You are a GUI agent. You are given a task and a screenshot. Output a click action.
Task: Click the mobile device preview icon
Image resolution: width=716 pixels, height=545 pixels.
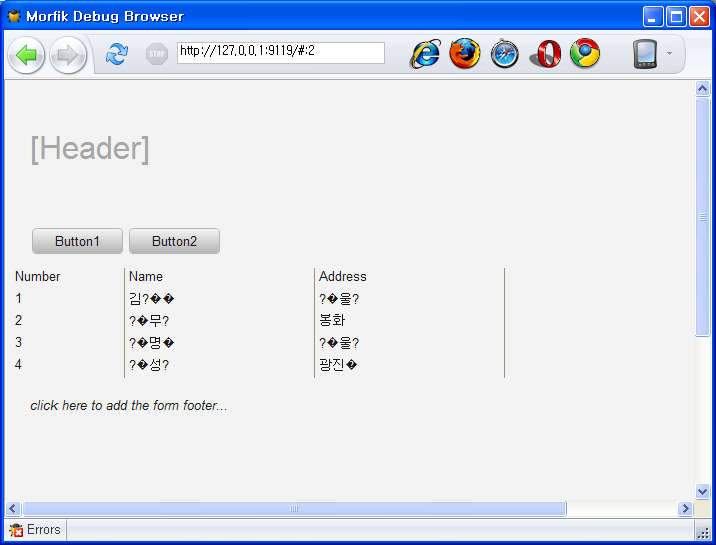(x=645, y=54)
